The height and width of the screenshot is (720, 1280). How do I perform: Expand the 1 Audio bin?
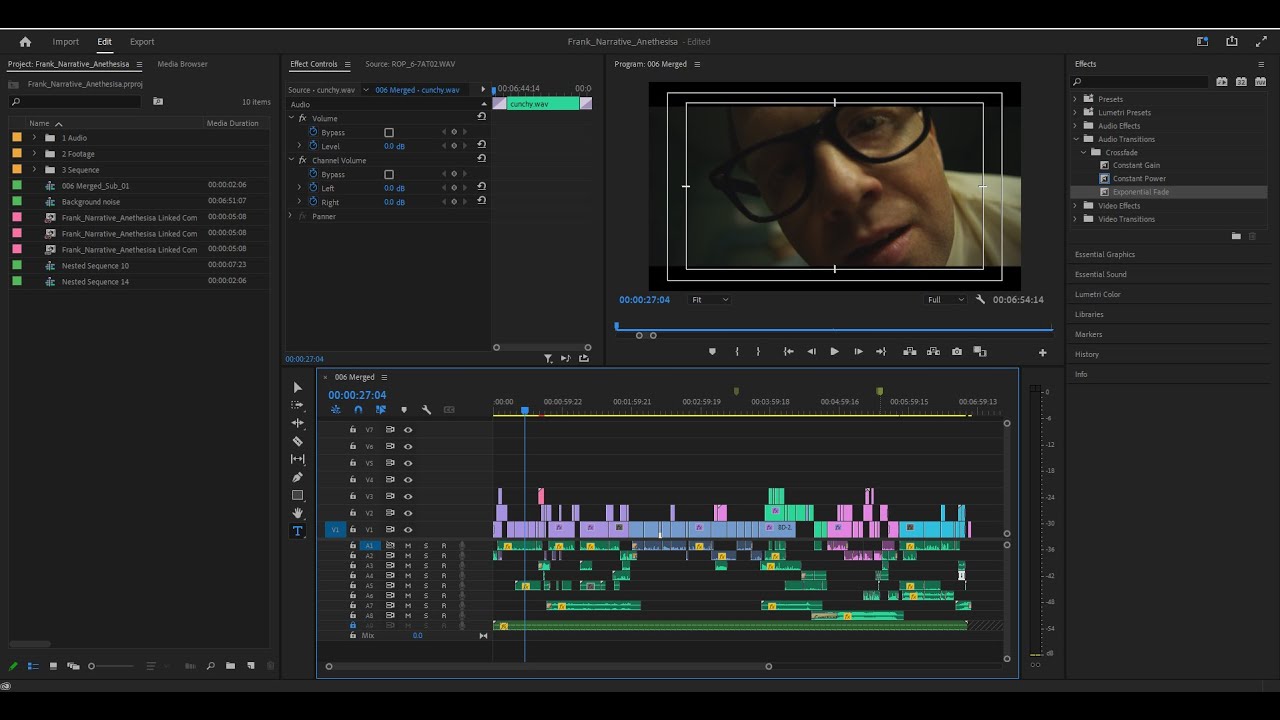[34, 138]
